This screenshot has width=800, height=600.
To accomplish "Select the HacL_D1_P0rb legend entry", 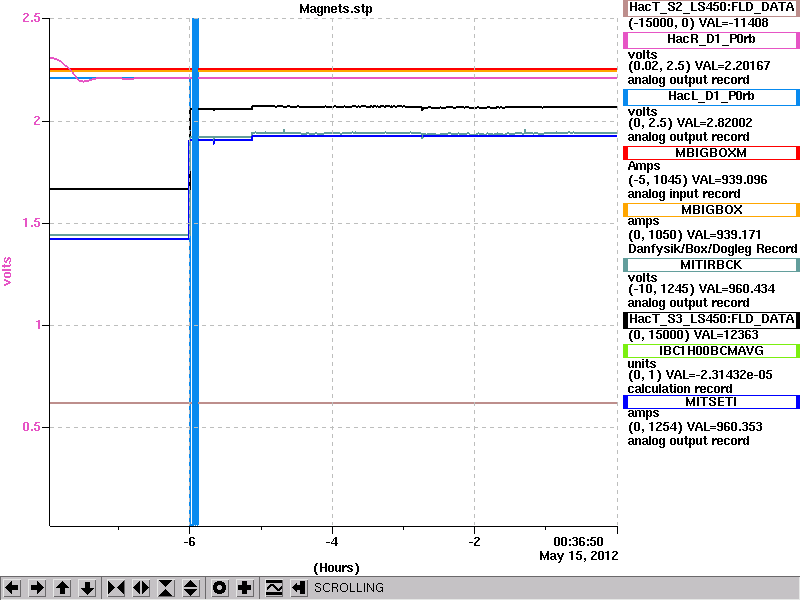I will (711, 97).
